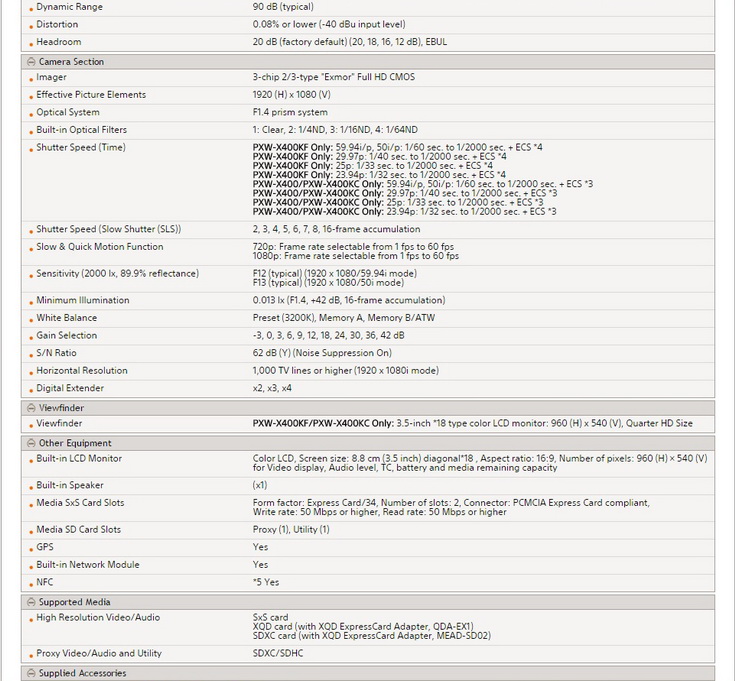Select the Proxy Video/Audio and Utility label
The height and width of the screenshot is (681, 735).
coord(99,653)
